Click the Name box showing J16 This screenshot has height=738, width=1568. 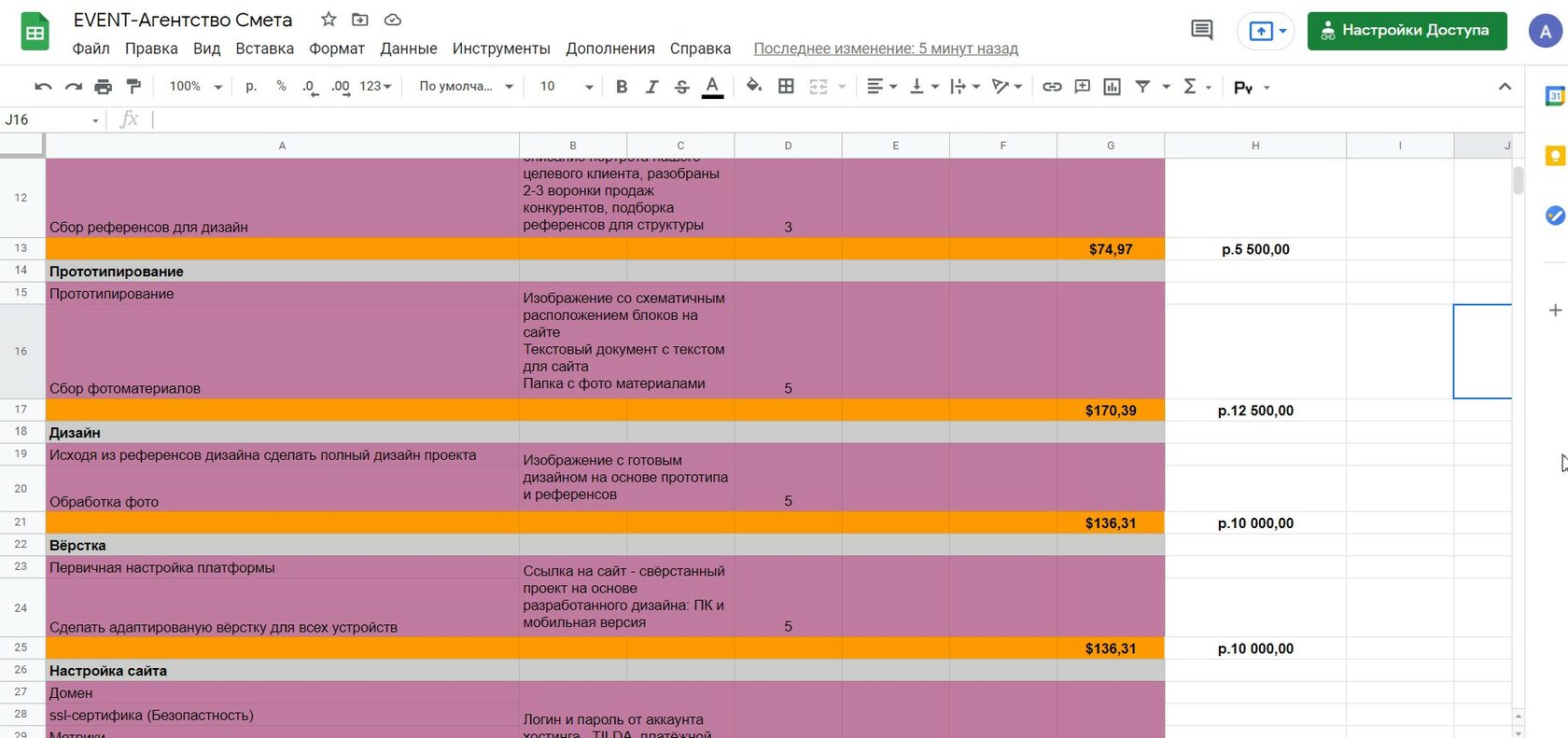click(52, 119)
